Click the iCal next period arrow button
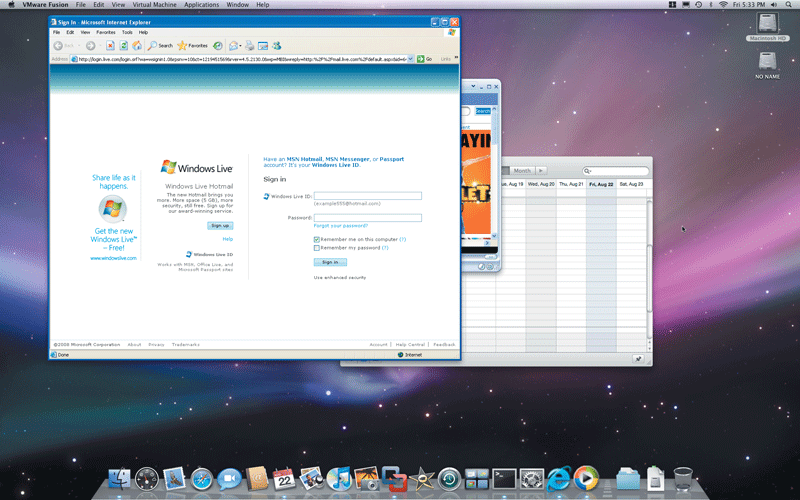 pos(541,170)
